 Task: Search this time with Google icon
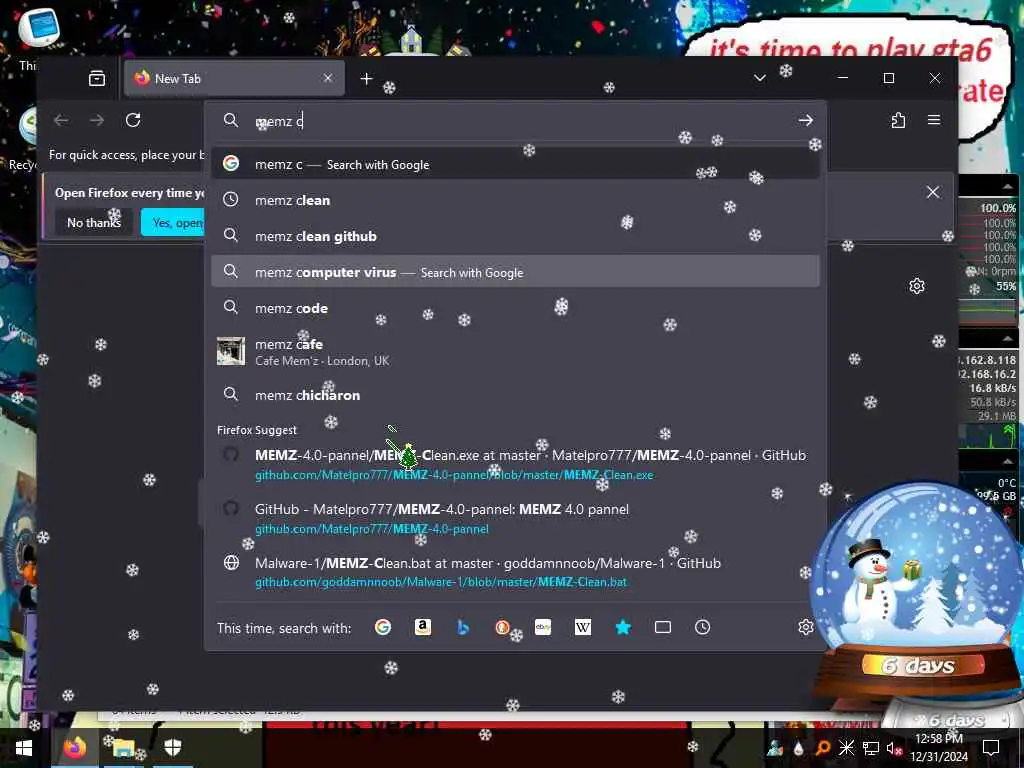383,627
